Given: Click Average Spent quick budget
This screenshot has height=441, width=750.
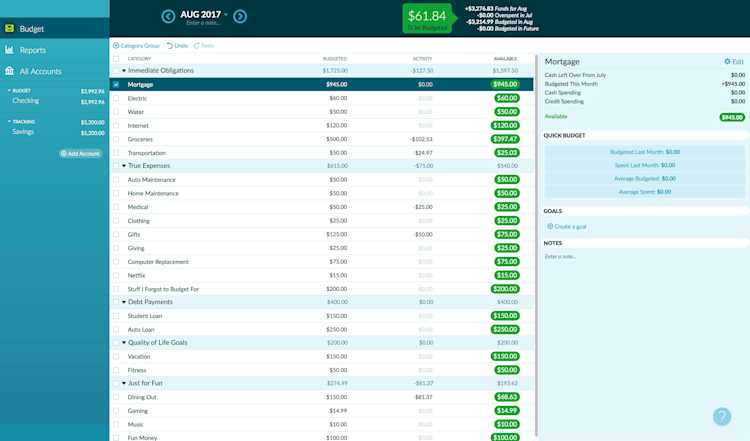Looking at the screenshot, I should click(645, 192).
